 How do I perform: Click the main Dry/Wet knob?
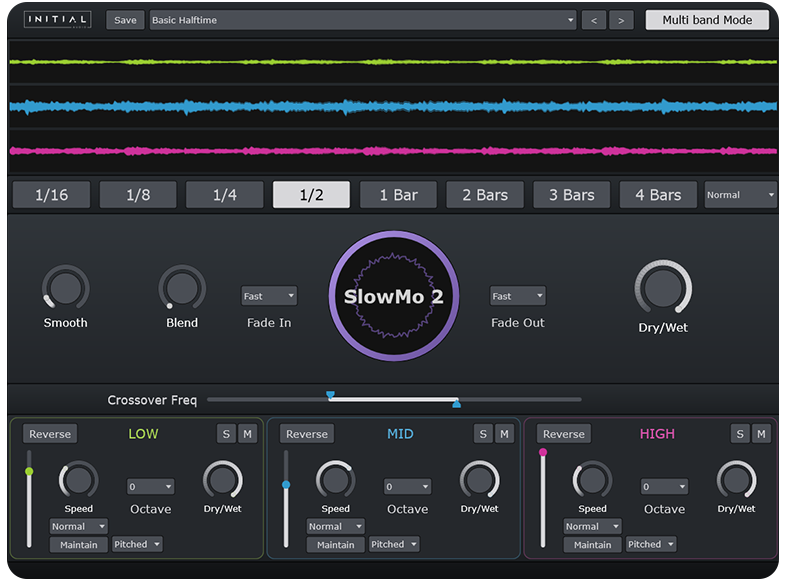[x=663, y=289]
